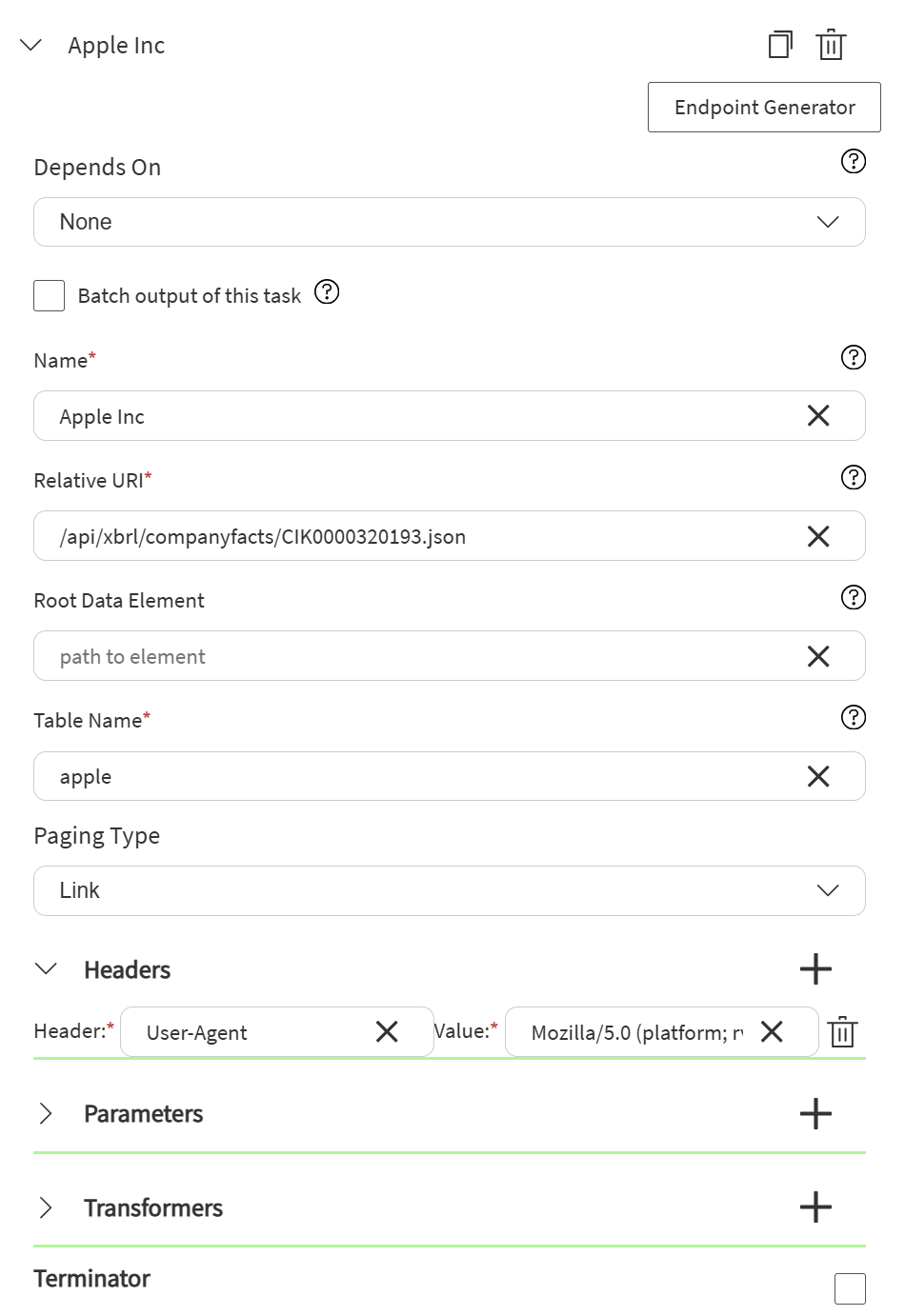Image resolution: width=905 pixels, height=1316 pixels.
Task: Clear the Relative URI field
Action: click(818, 536)
